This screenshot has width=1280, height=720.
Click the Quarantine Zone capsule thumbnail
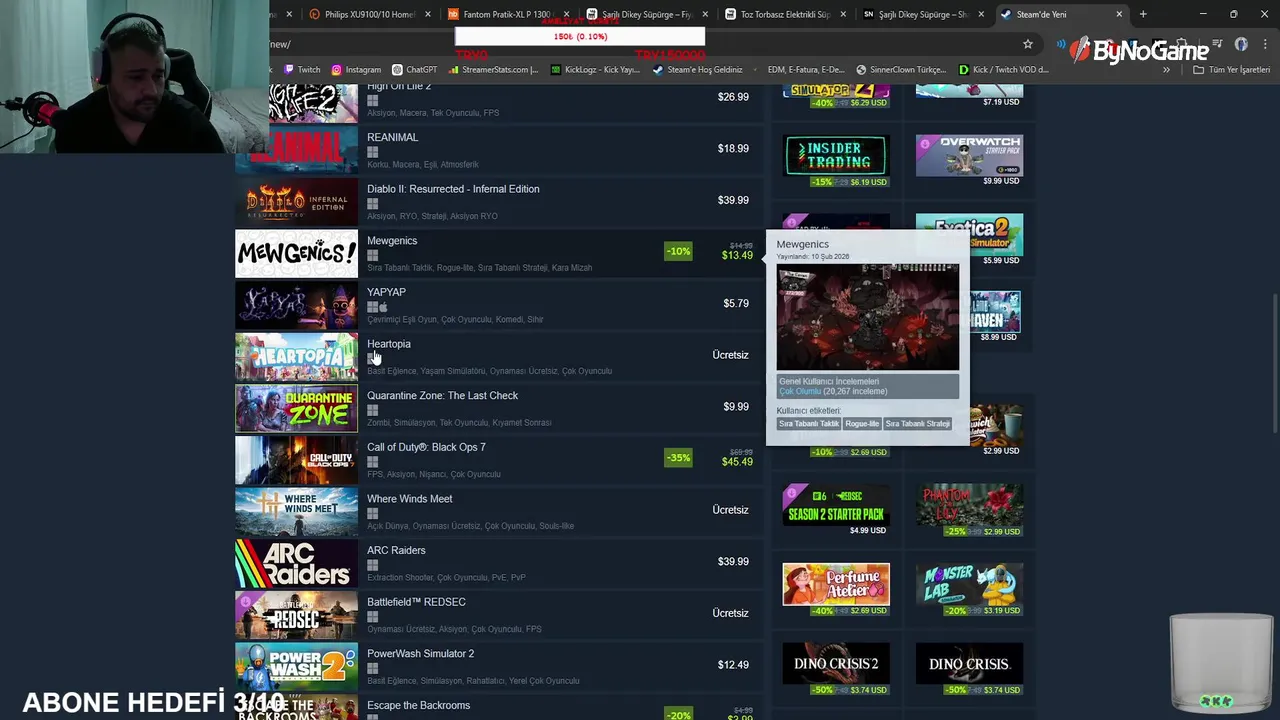coord(296,408)
